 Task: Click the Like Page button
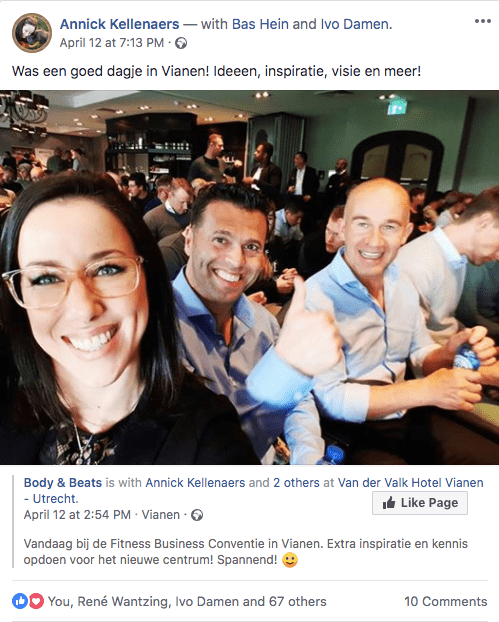click(x=420, y=503)
